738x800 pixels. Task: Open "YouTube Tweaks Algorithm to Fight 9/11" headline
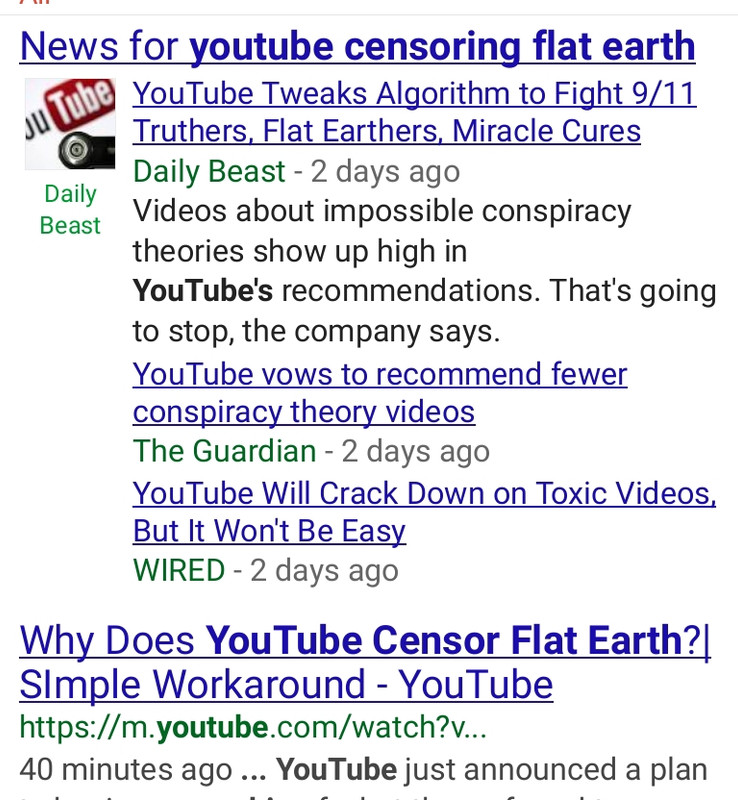click(414, 94)
